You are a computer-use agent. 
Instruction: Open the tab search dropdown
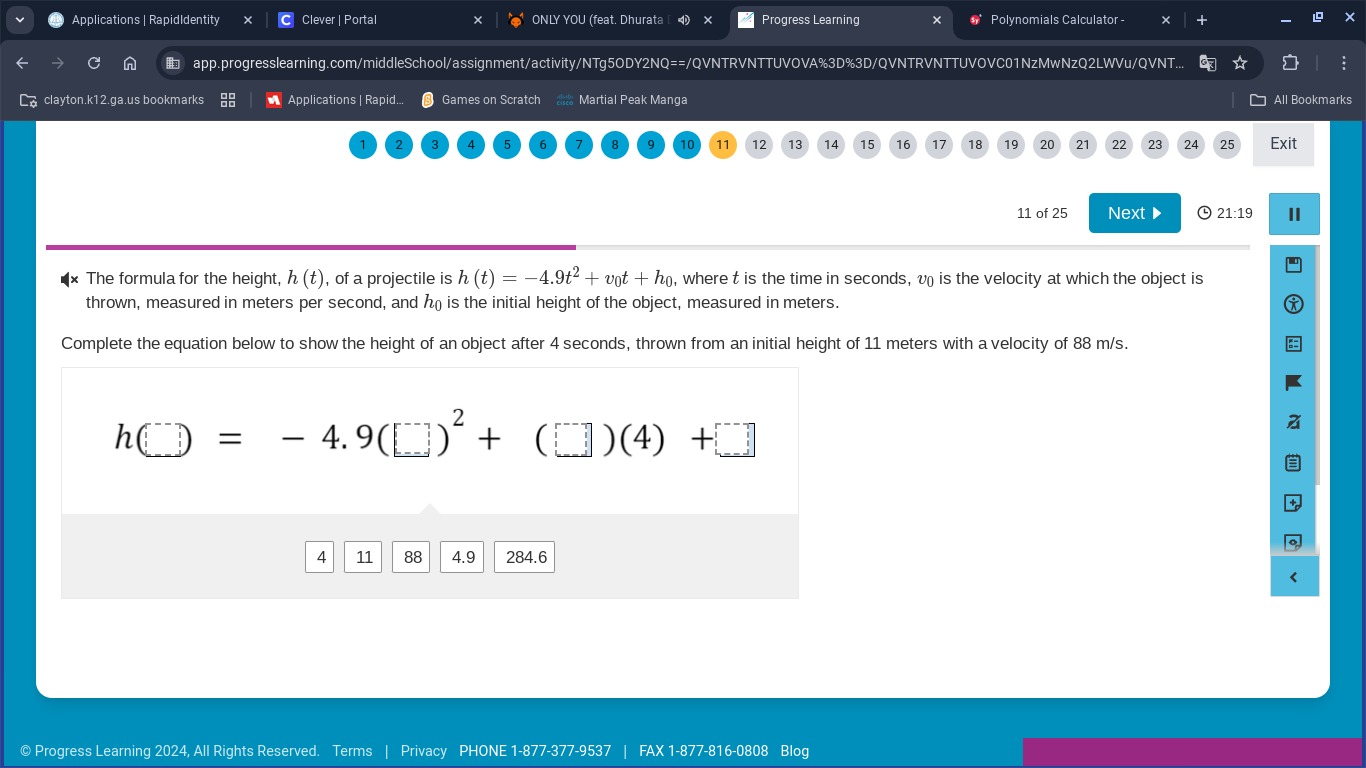click(19, 20)
